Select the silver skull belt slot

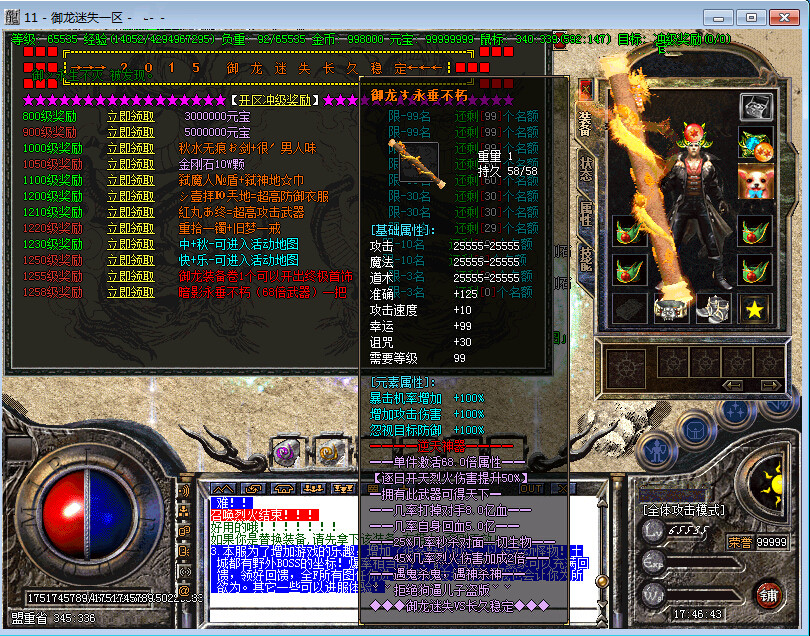point(671,309)
